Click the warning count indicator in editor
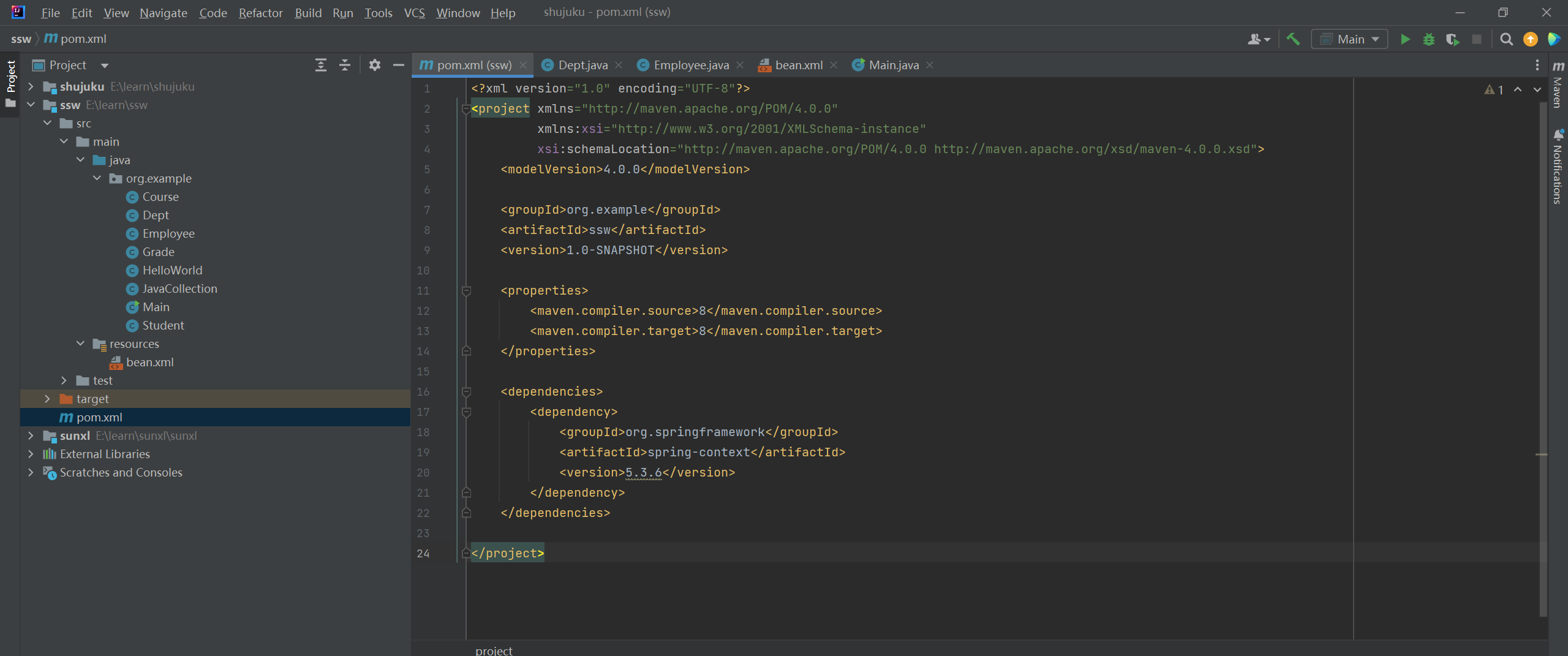This screenshot has width=1568, height=656. tap(1494, 90)
